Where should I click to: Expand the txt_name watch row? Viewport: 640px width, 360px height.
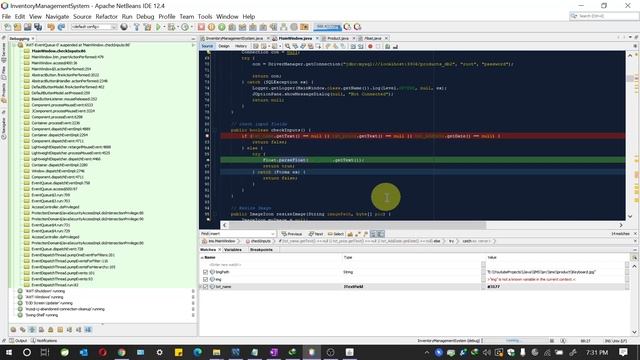click(201, 287)
